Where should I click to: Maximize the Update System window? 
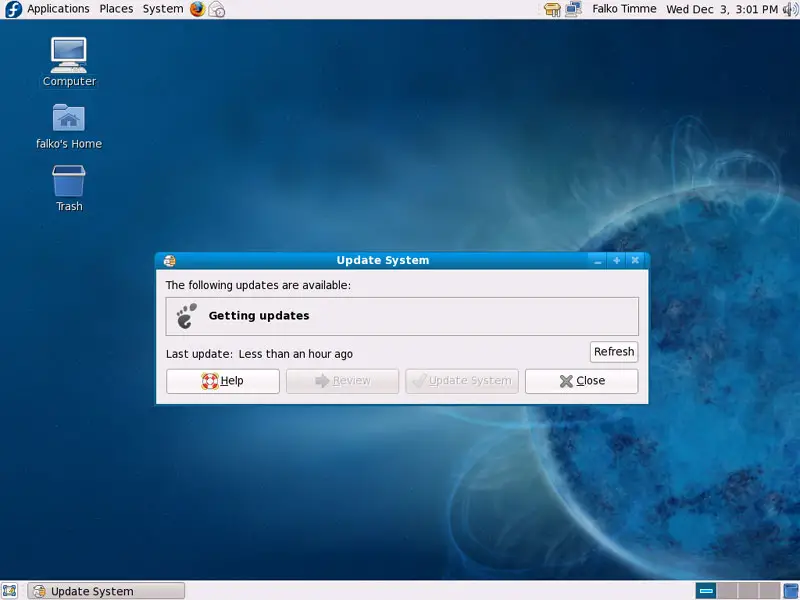pyautogui.click(x=616, y=261)
